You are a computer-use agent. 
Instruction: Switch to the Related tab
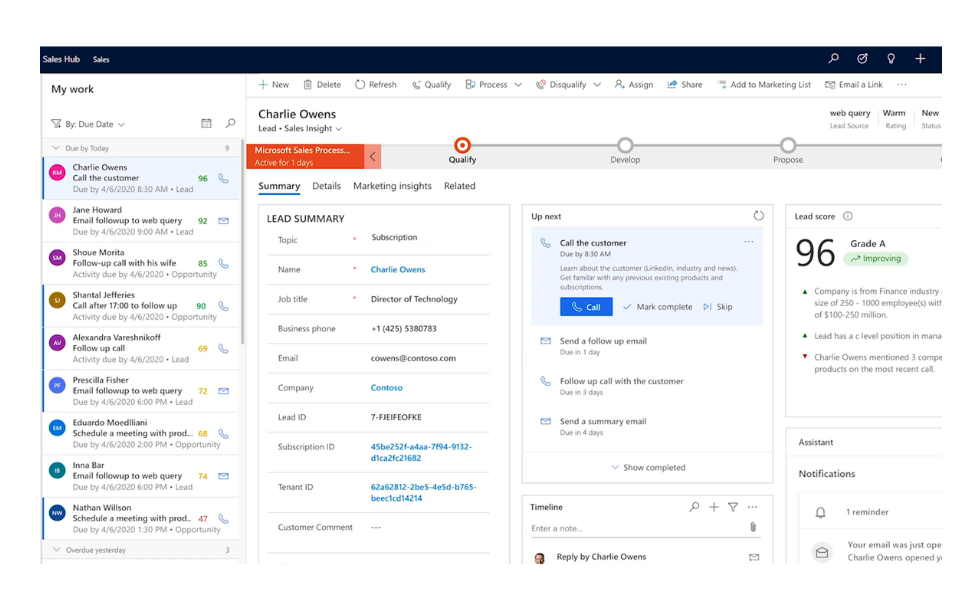tap(460, 186)
